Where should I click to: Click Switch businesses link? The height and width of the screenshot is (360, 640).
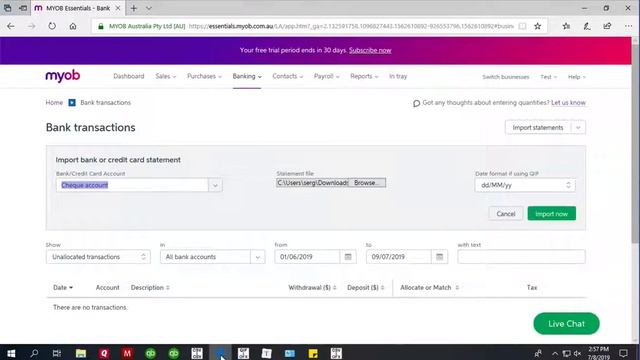click(x=505, y=77)
